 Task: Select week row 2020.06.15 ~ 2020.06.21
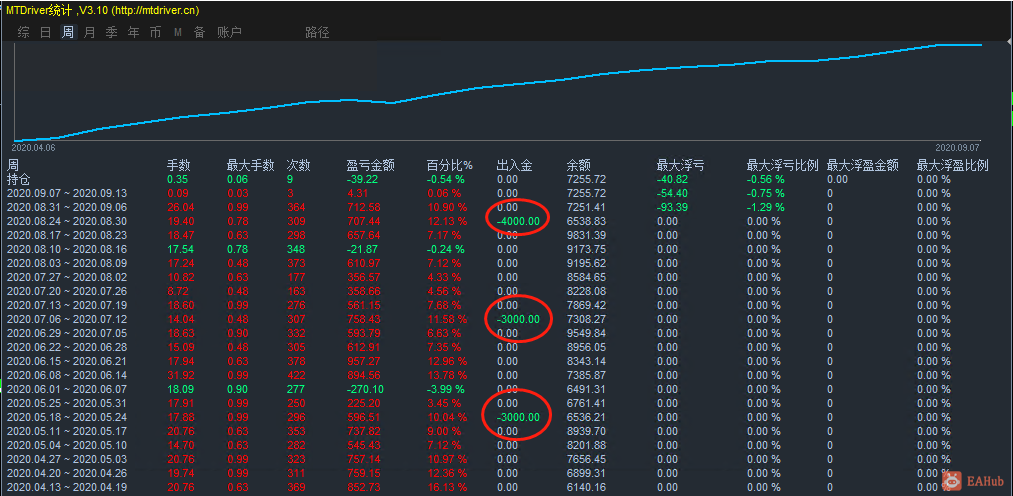[x=66, y=360]
